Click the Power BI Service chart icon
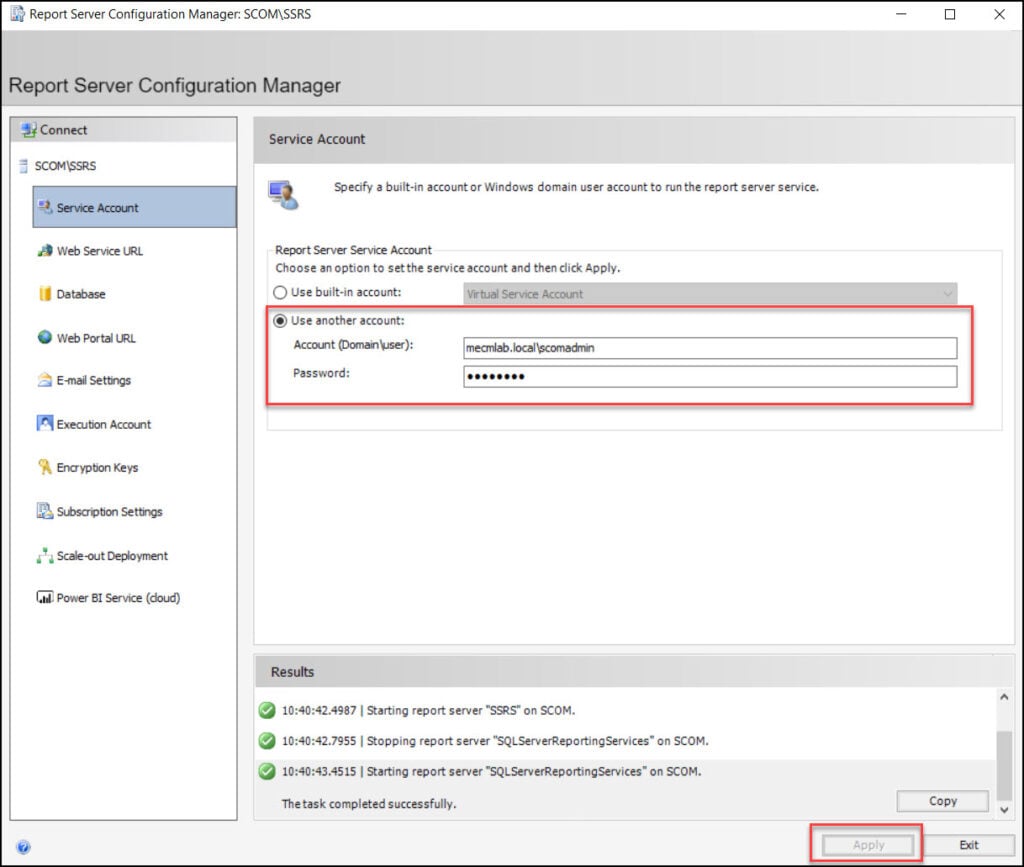 [44, 597]
